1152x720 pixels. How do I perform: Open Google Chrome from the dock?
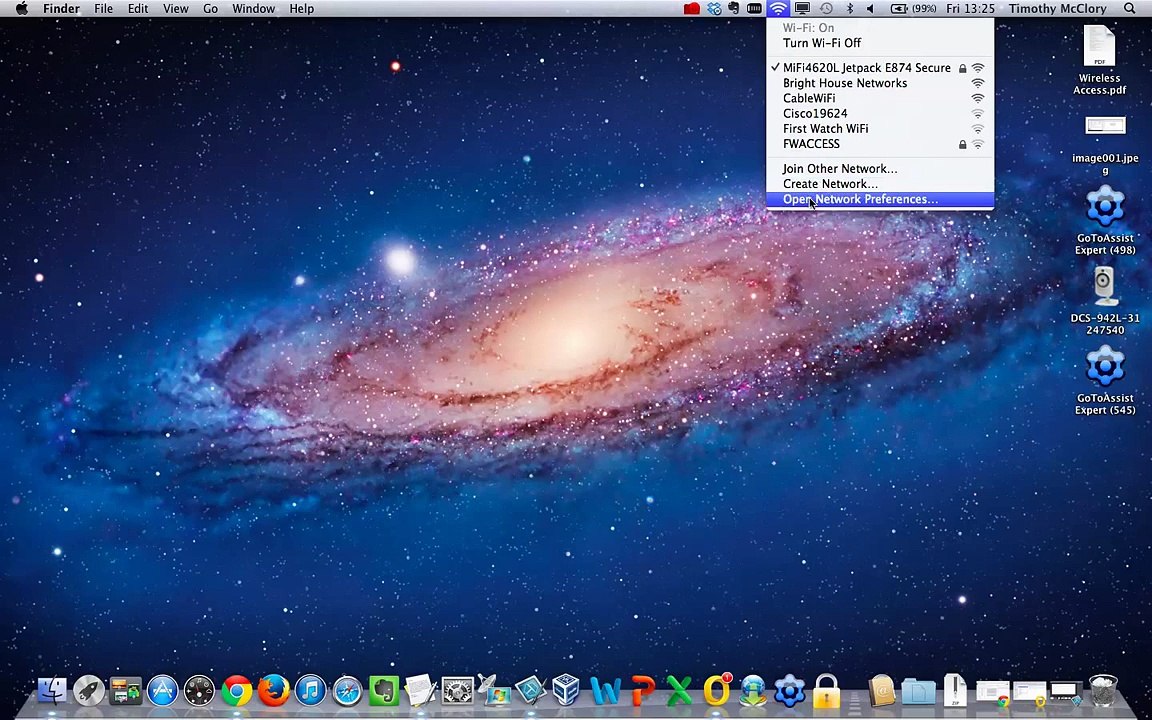[237, 691]
